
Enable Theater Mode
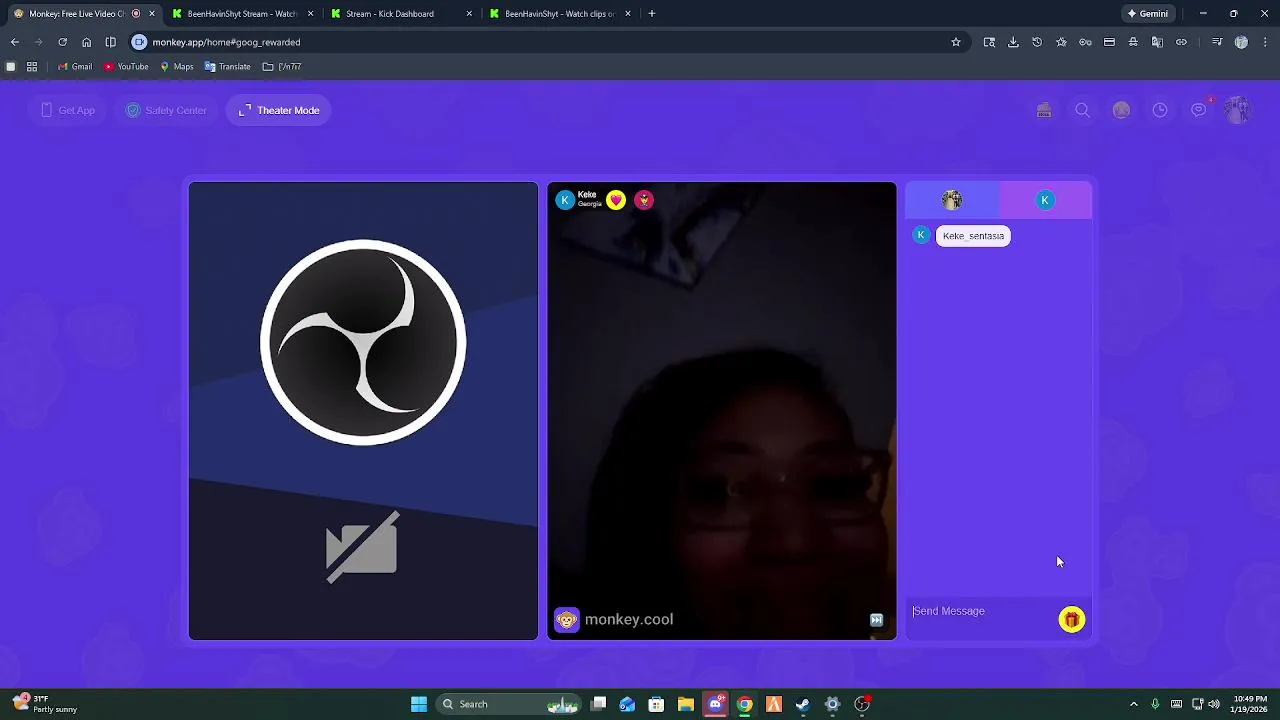click(x=279, y=110)
